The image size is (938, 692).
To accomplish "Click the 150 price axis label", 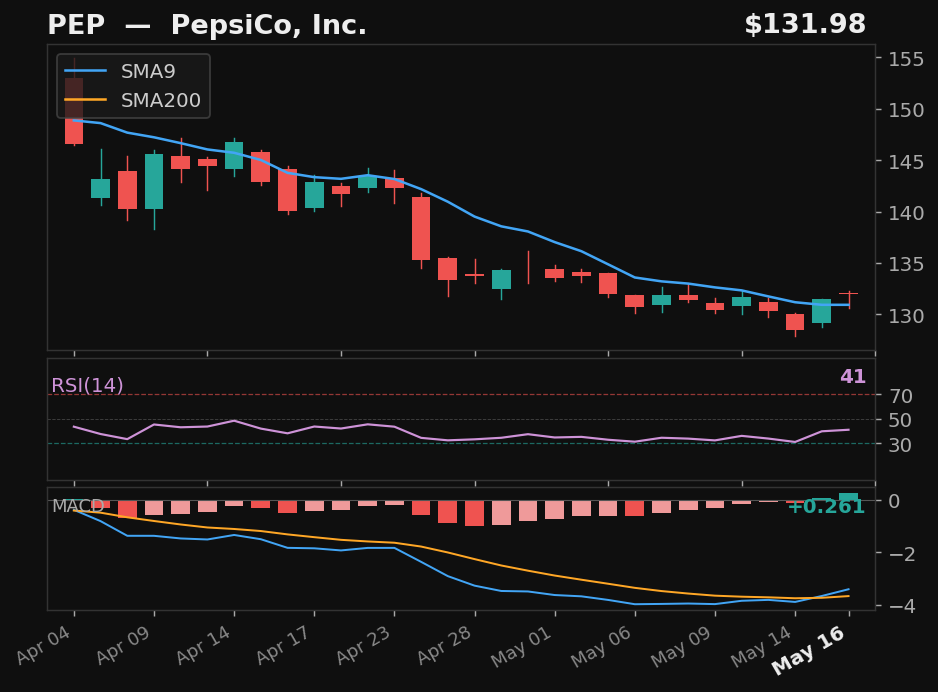I will click(x=906, y=110).
